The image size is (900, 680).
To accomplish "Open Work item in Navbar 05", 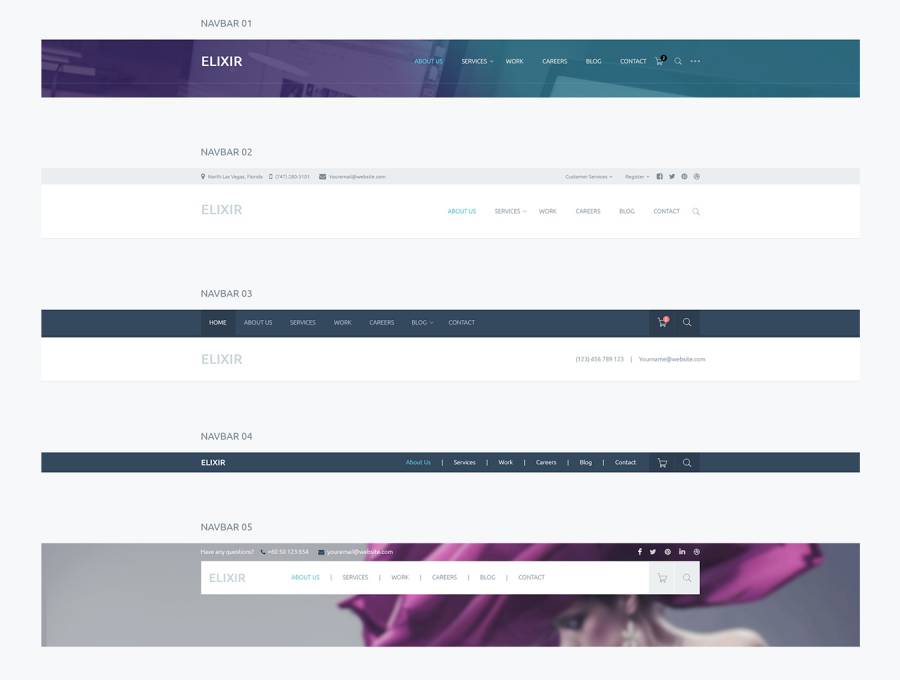I will (400, 577).
